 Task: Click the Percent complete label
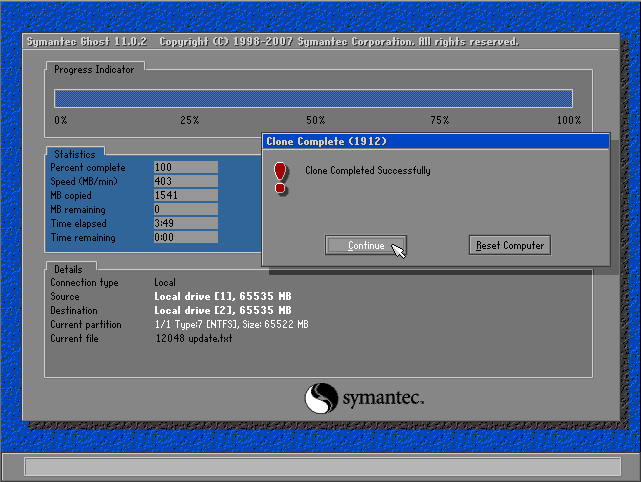point(88,168)
